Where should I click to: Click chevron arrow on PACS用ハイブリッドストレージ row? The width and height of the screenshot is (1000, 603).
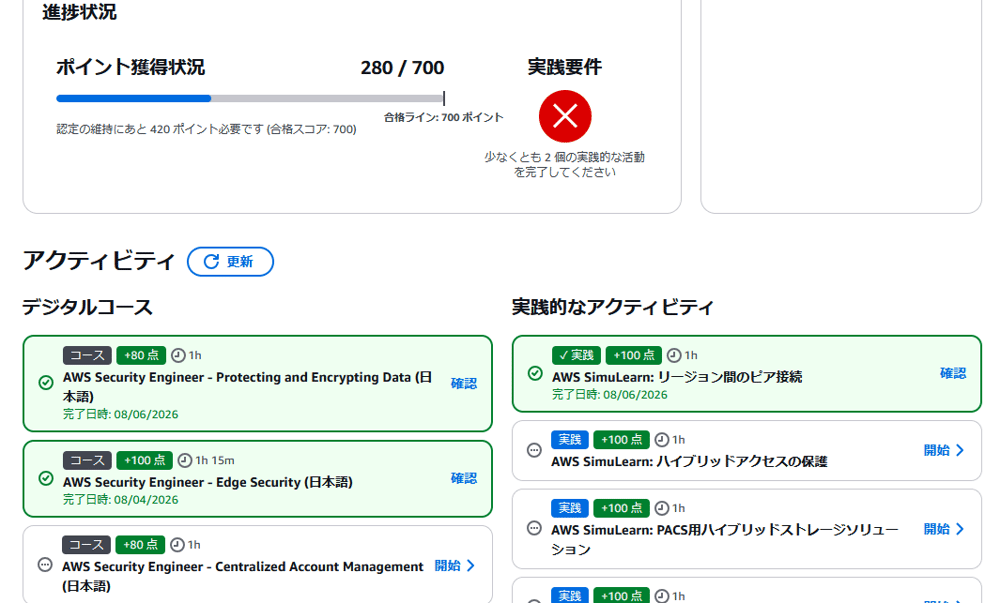(960, 529)
